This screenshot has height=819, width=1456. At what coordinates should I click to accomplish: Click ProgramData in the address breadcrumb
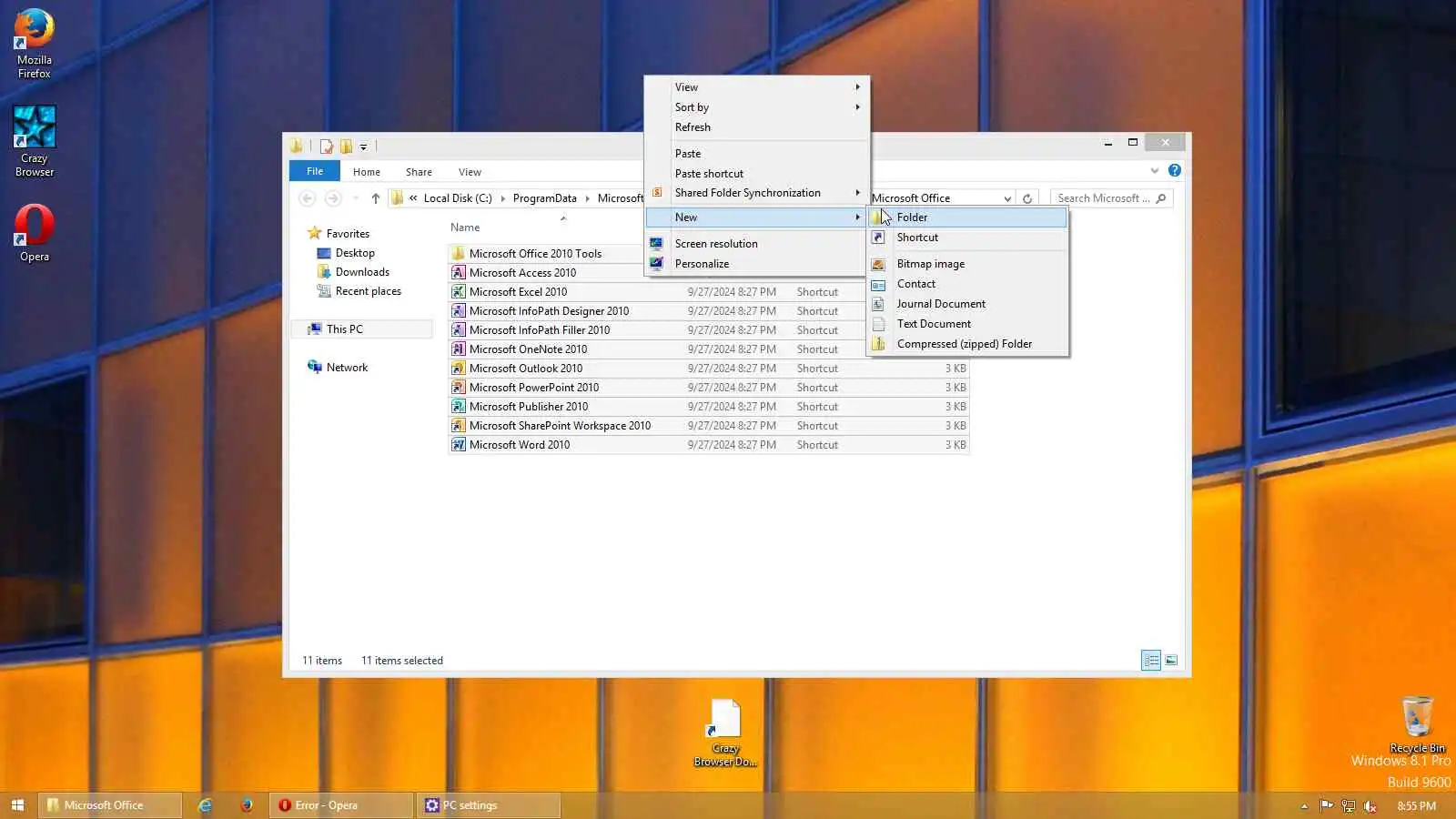coord(544,198)
